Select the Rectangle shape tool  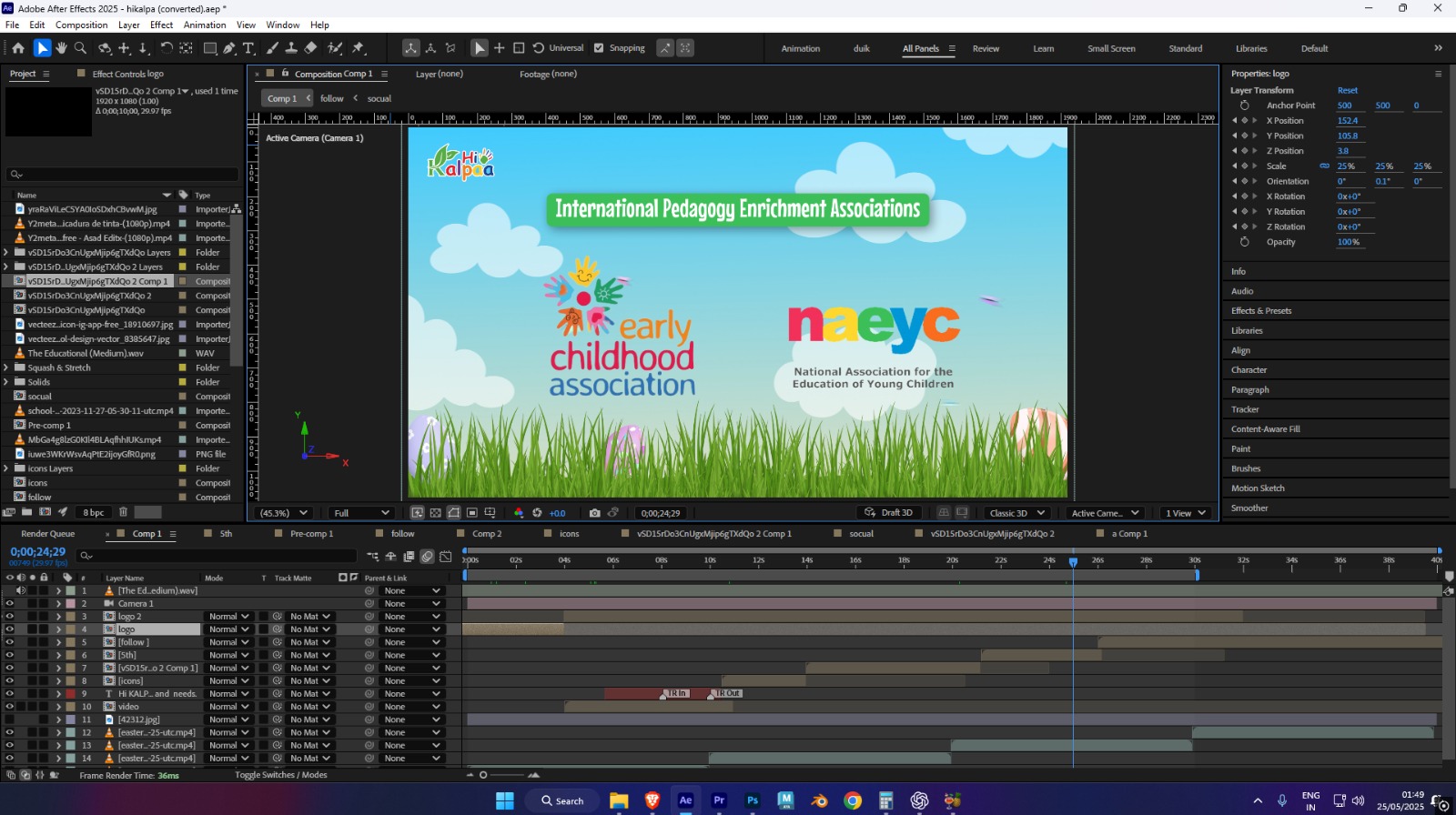(x=209, y=48)
